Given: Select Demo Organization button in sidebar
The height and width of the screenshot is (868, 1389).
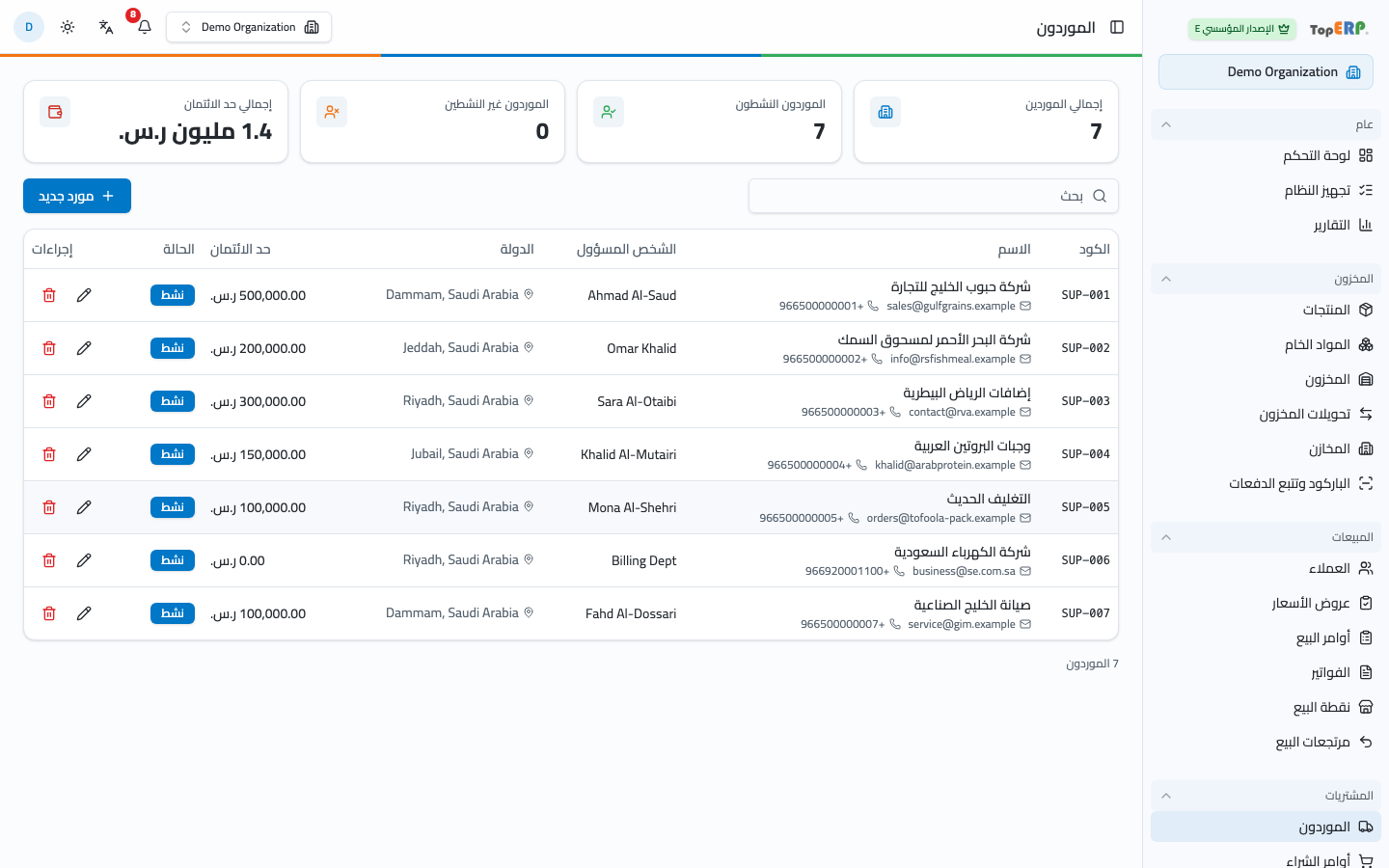Looking at the screenshot, I should tap(1266, 72).
